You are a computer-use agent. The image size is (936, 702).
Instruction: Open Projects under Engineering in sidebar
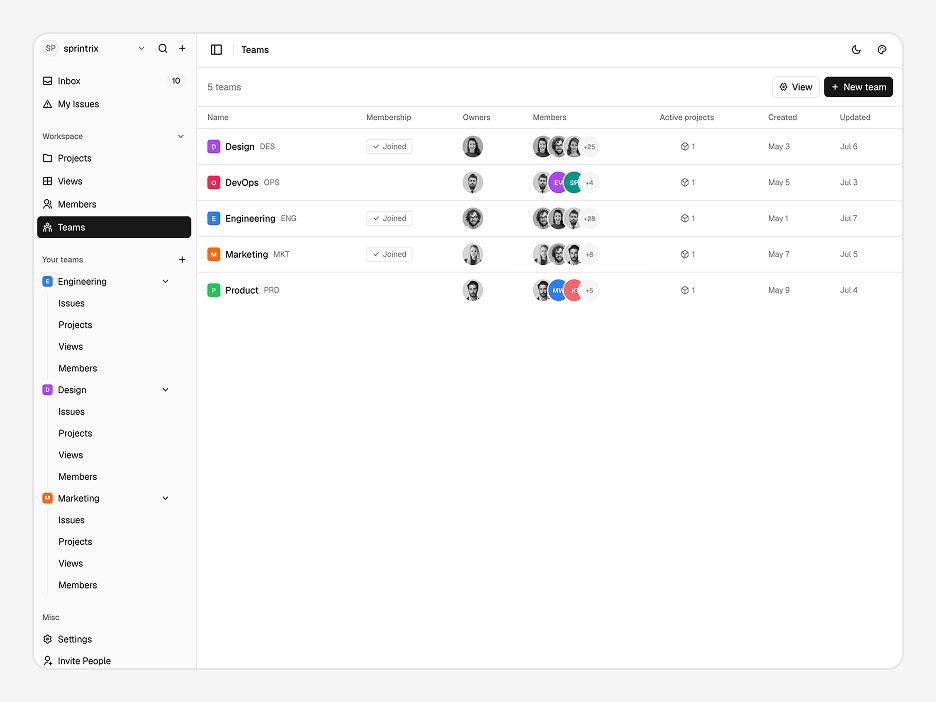[75, 325]
